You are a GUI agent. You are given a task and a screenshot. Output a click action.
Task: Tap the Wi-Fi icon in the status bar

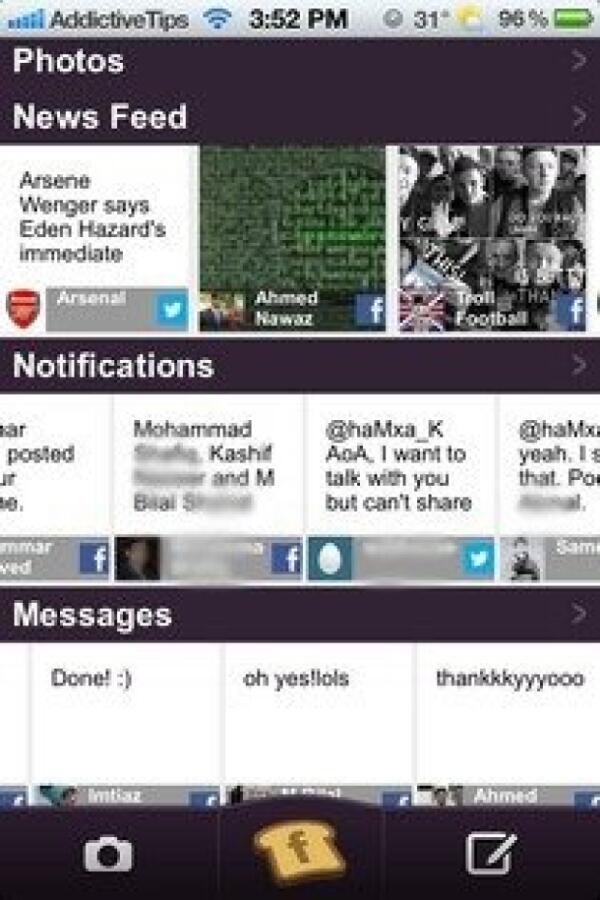217,19
